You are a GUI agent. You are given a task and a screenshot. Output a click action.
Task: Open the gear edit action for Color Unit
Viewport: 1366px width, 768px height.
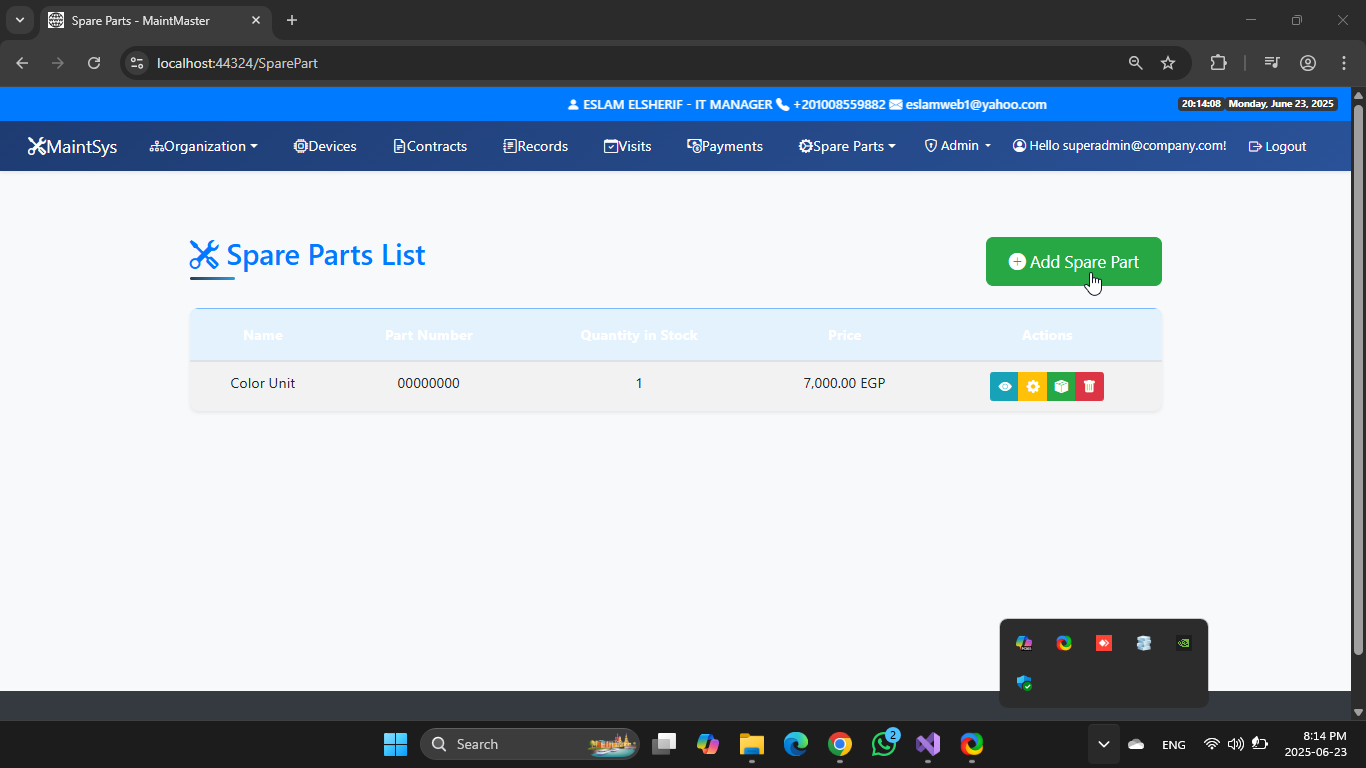click(1033, 386)
